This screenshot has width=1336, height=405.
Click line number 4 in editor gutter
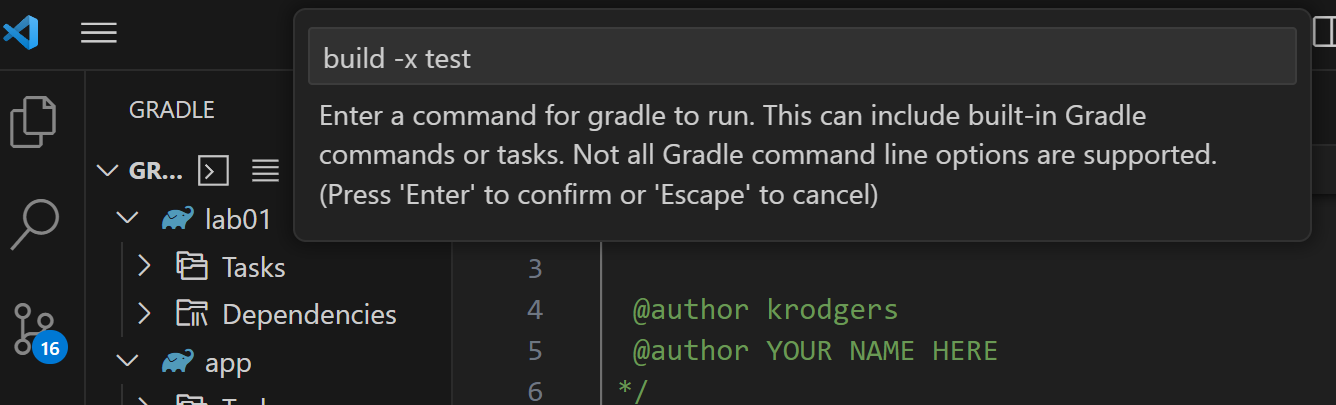tap(534, 310)
